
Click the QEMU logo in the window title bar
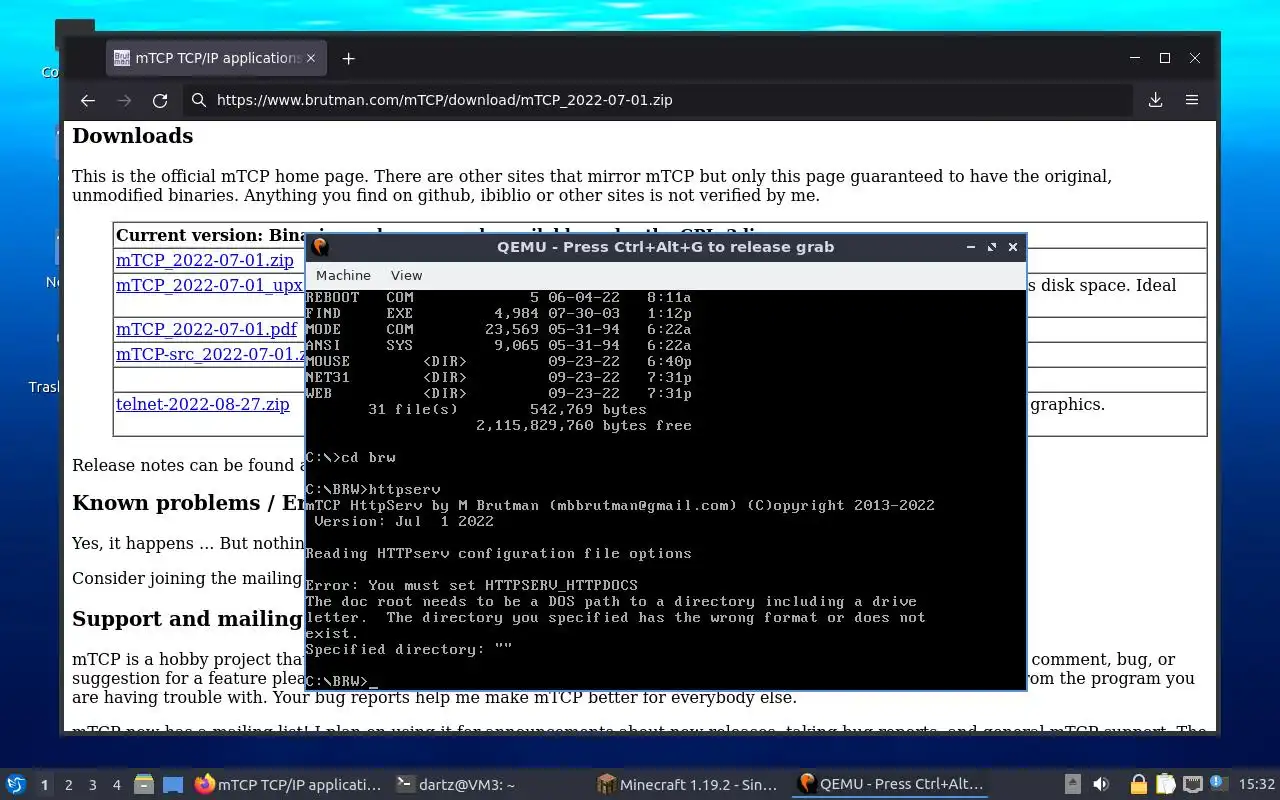coord(319,247)
